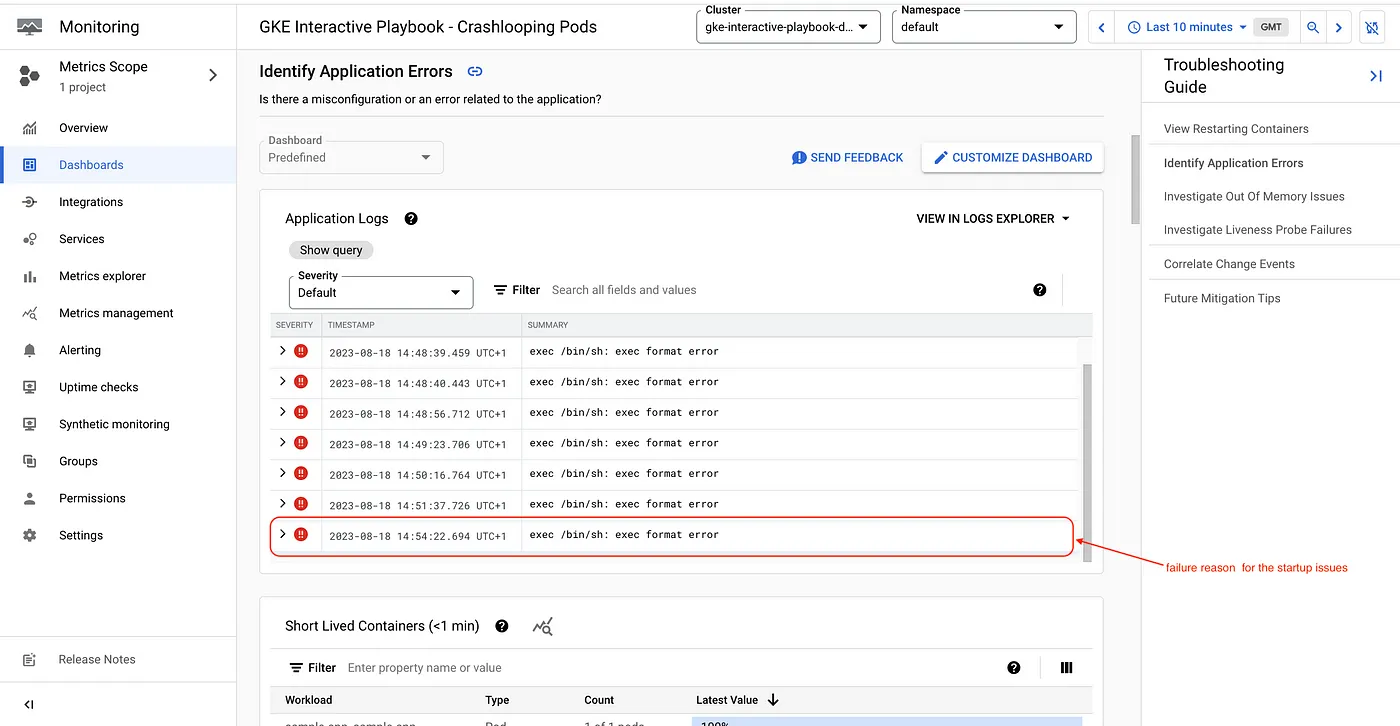Expand log entry at 14:54:22.694

click(x=282, y=534)
